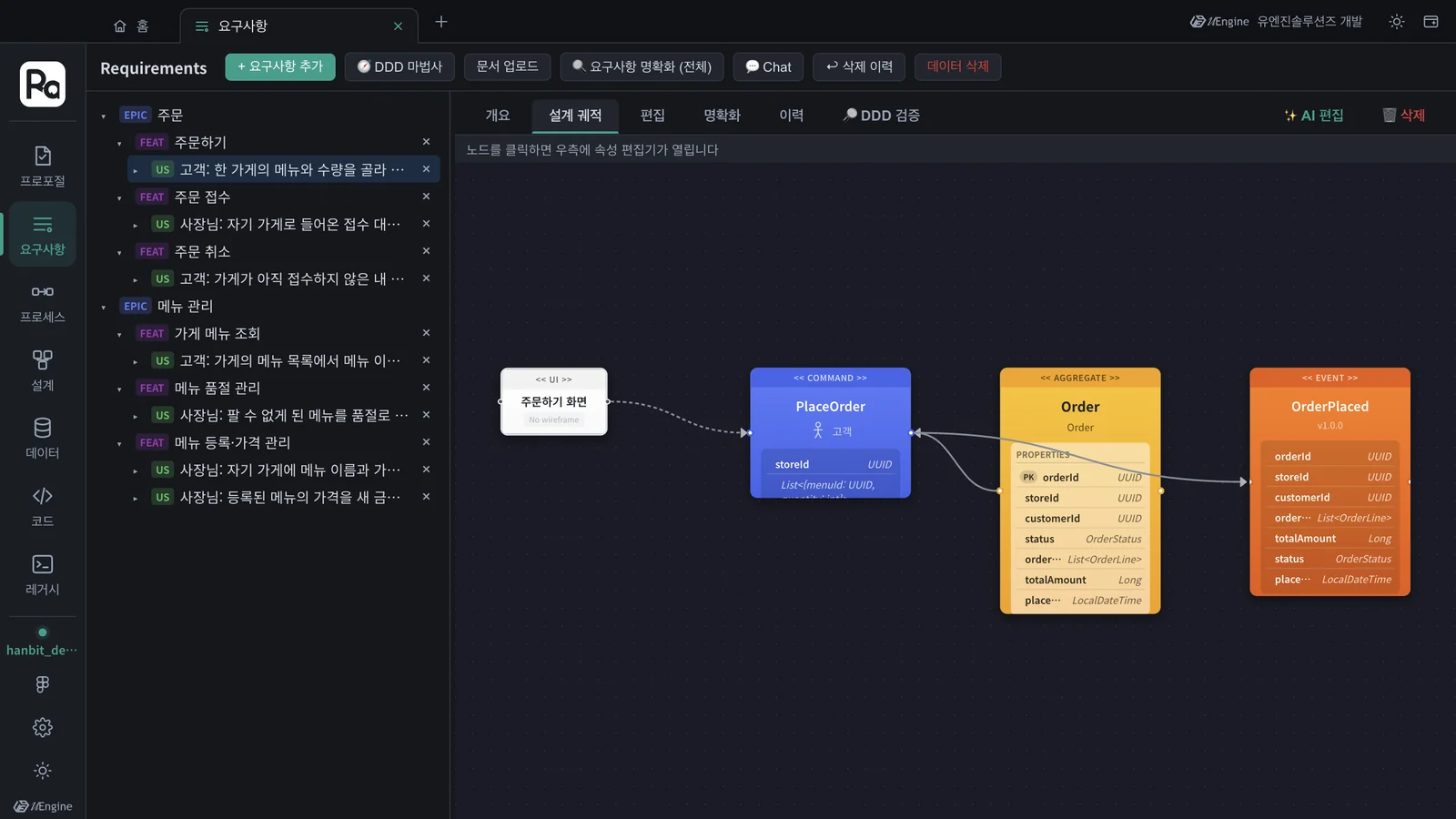Open the 데이터 sidebar section

(43, 439)
